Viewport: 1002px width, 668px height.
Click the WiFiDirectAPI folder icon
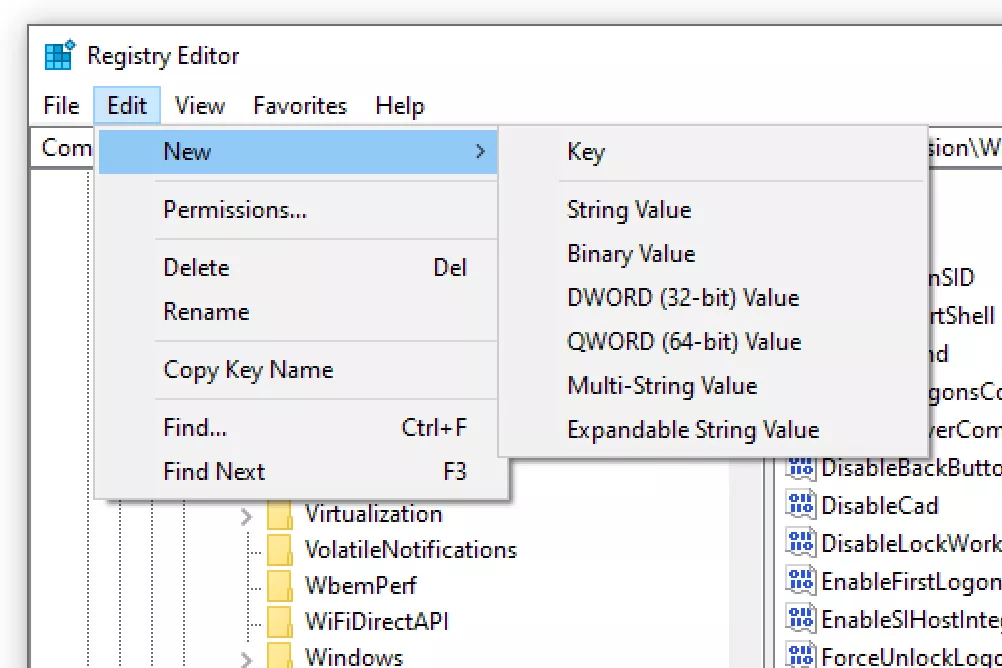click(x=279, y=622)
